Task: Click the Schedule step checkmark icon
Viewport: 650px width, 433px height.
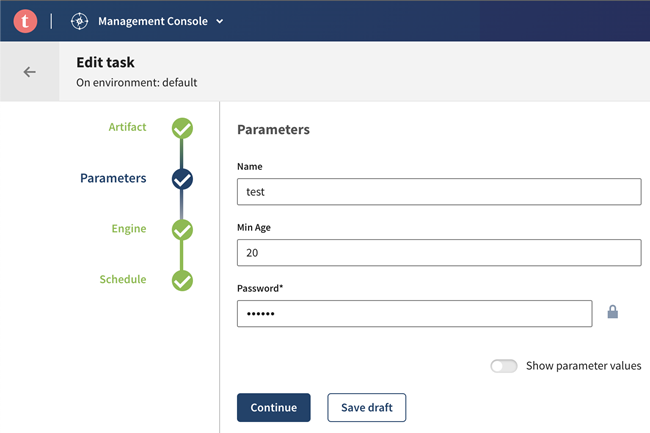Action: (x=182, y=281)
